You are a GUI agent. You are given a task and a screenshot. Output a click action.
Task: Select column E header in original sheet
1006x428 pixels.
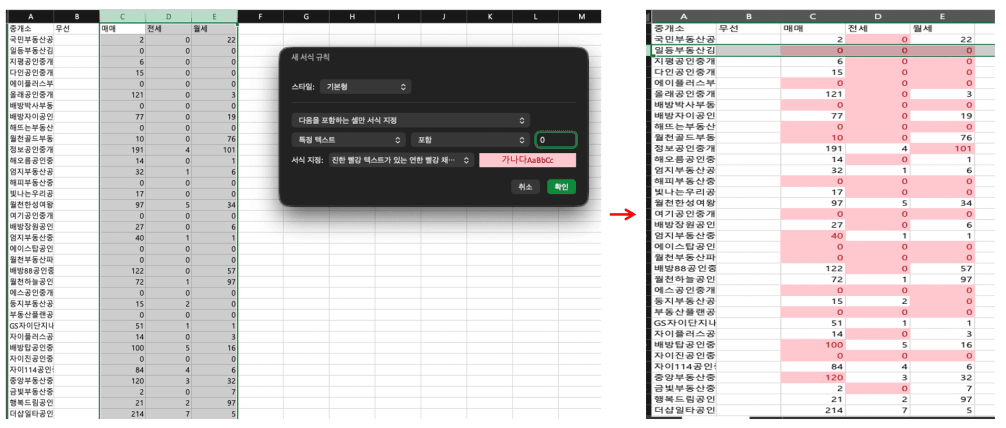pyautogui.click(x=214, y=16)
